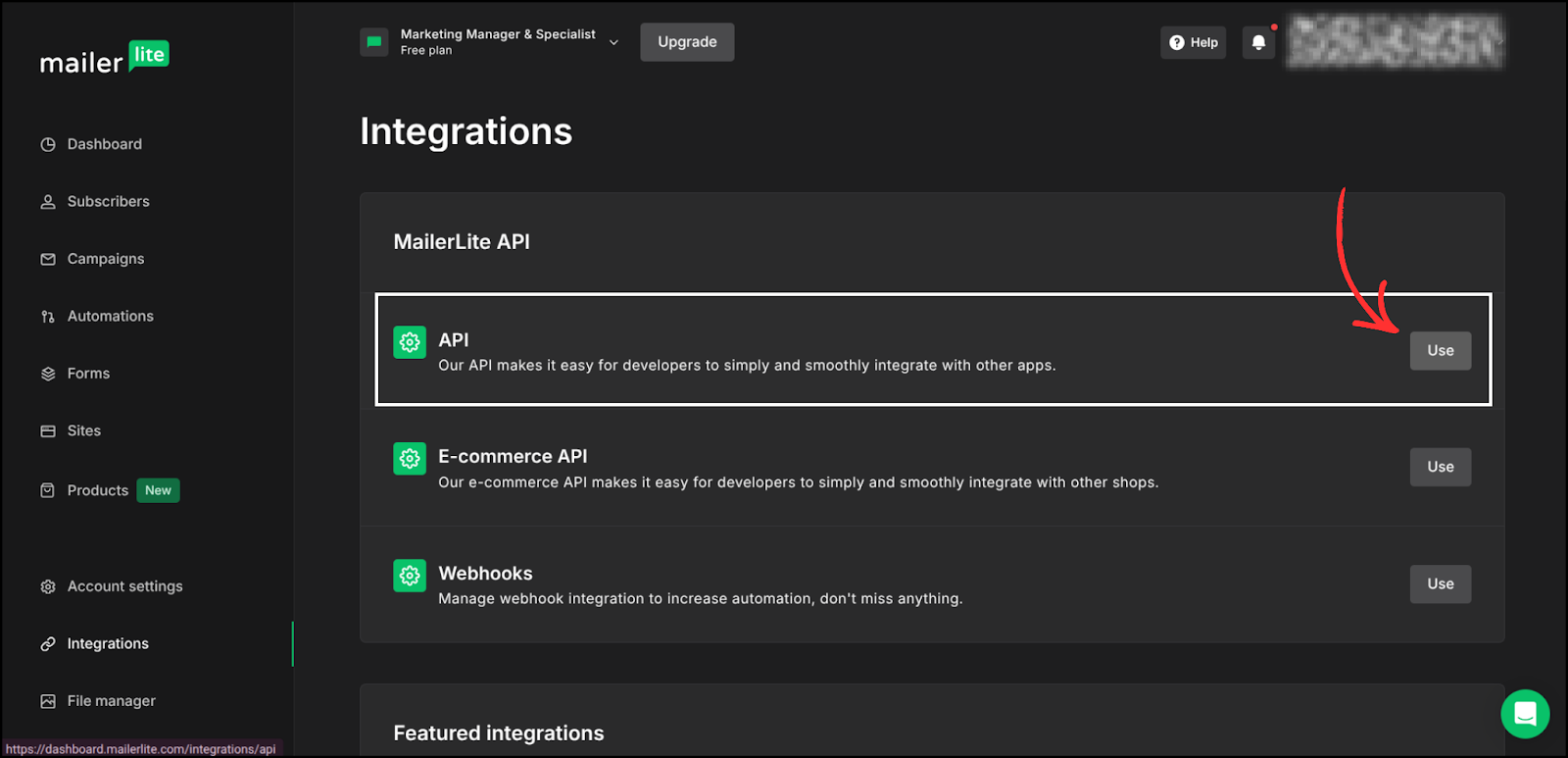
Task: Click the Automations flow icon
Action: click(x=48, y=317)
